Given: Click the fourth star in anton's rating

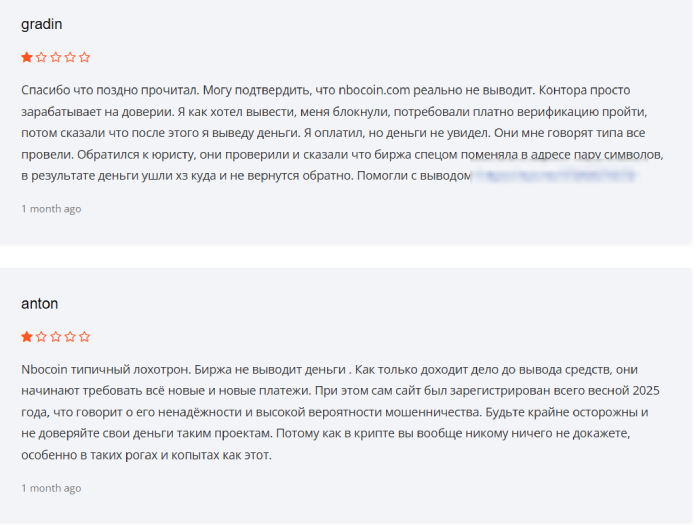Looking at the screenshot, I should (70, 337).
